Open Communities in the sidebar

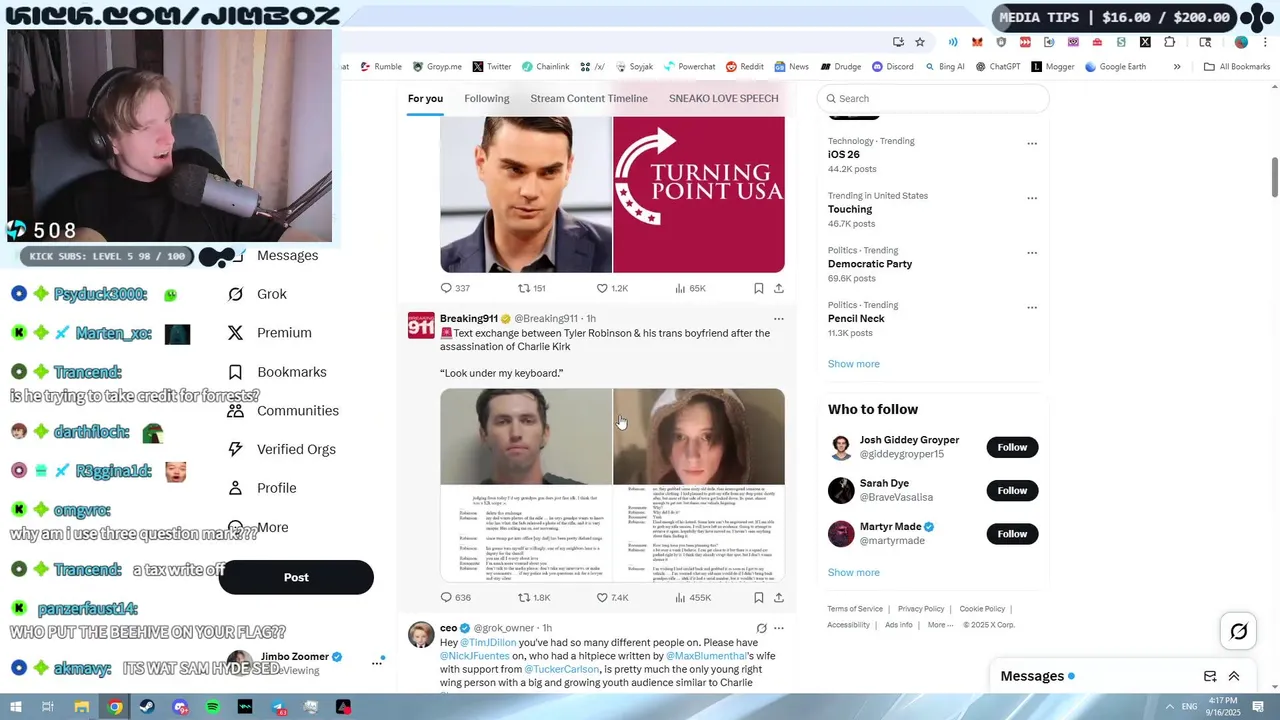tap(283, 411)
